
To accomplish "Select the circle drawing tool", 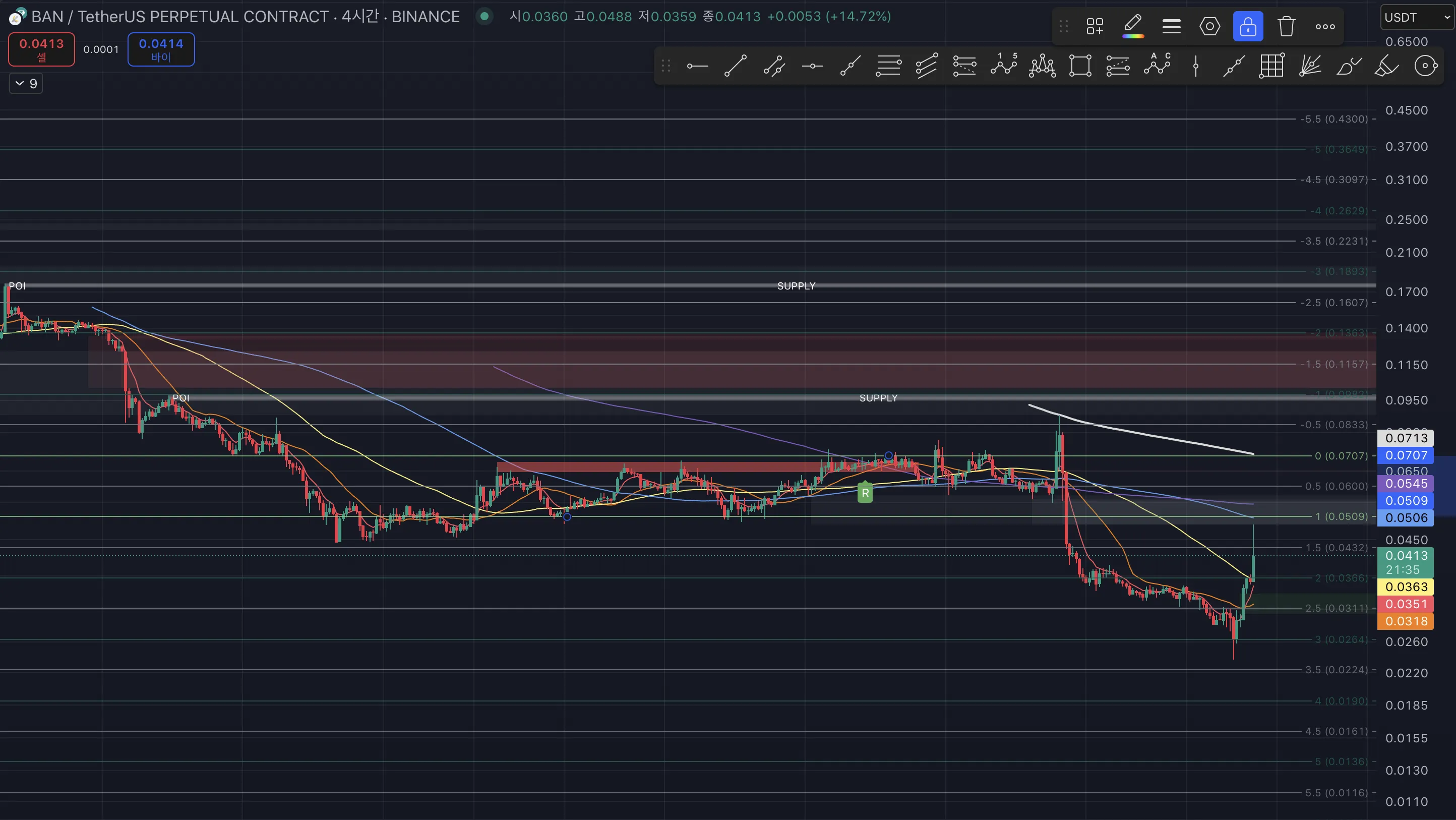I will (1425, 66).
